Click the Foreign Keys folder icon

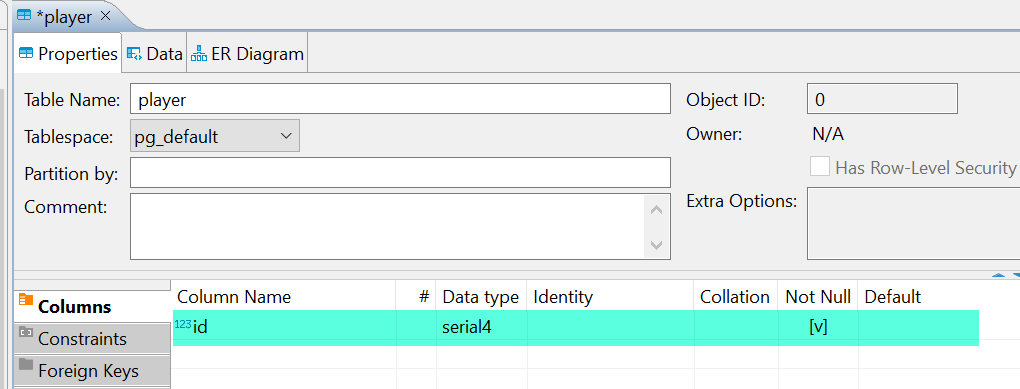(25, 363)
